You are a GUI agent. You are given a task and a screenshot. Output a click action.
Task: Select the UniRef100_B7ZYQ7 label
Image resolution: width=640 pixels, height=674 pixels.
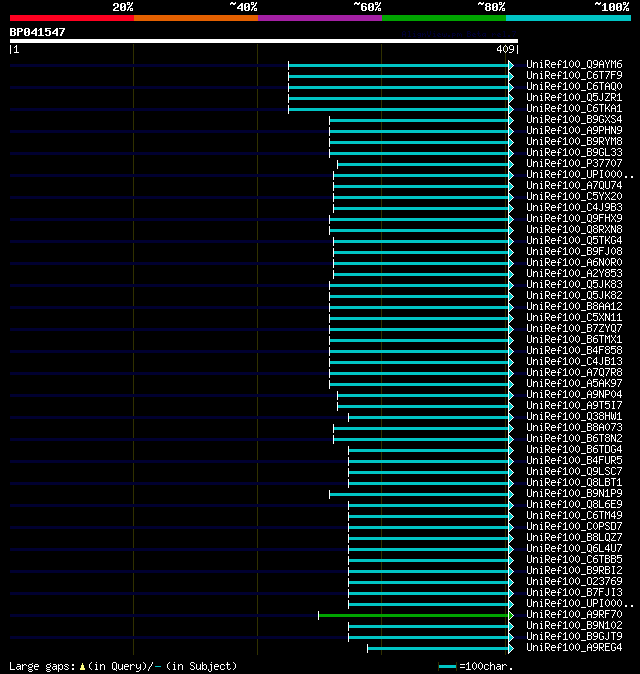coord(574,328)
